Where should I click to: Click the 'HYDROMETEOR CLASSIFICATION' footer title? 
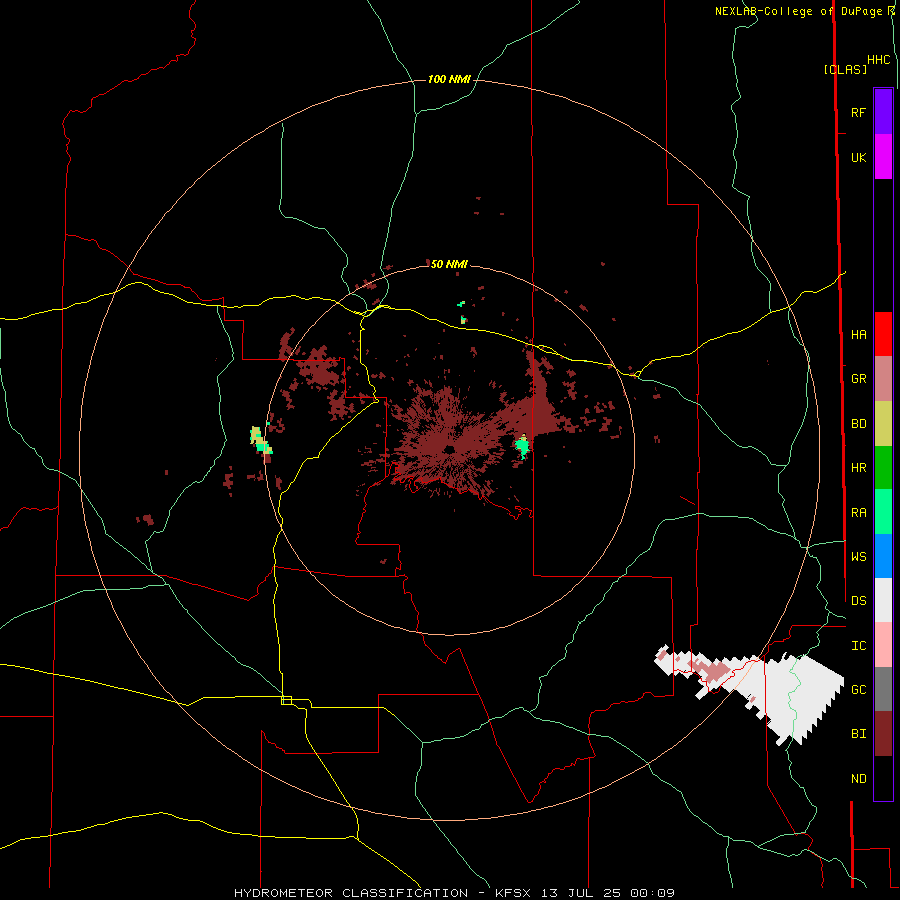click(x=351, y=893)
